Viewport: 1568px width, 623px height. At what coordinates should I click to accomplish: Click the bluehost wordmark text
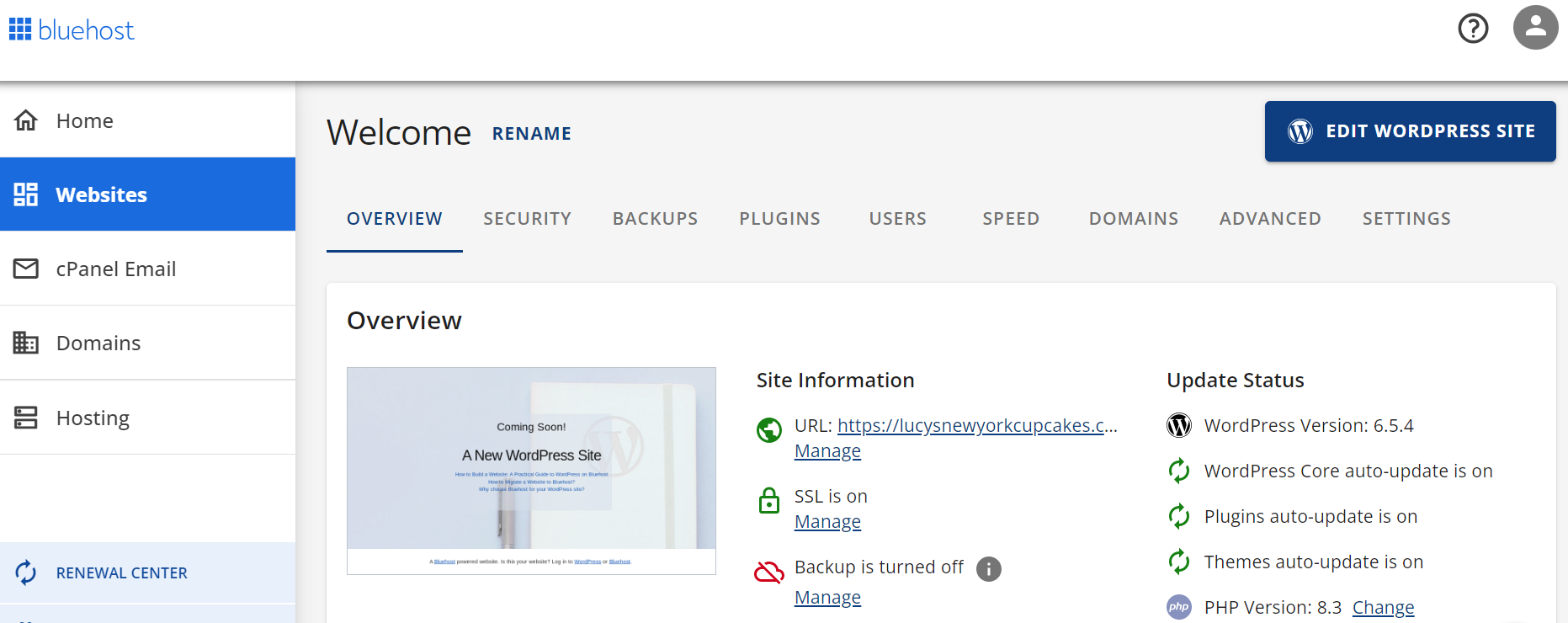click(x=86, y=30)
